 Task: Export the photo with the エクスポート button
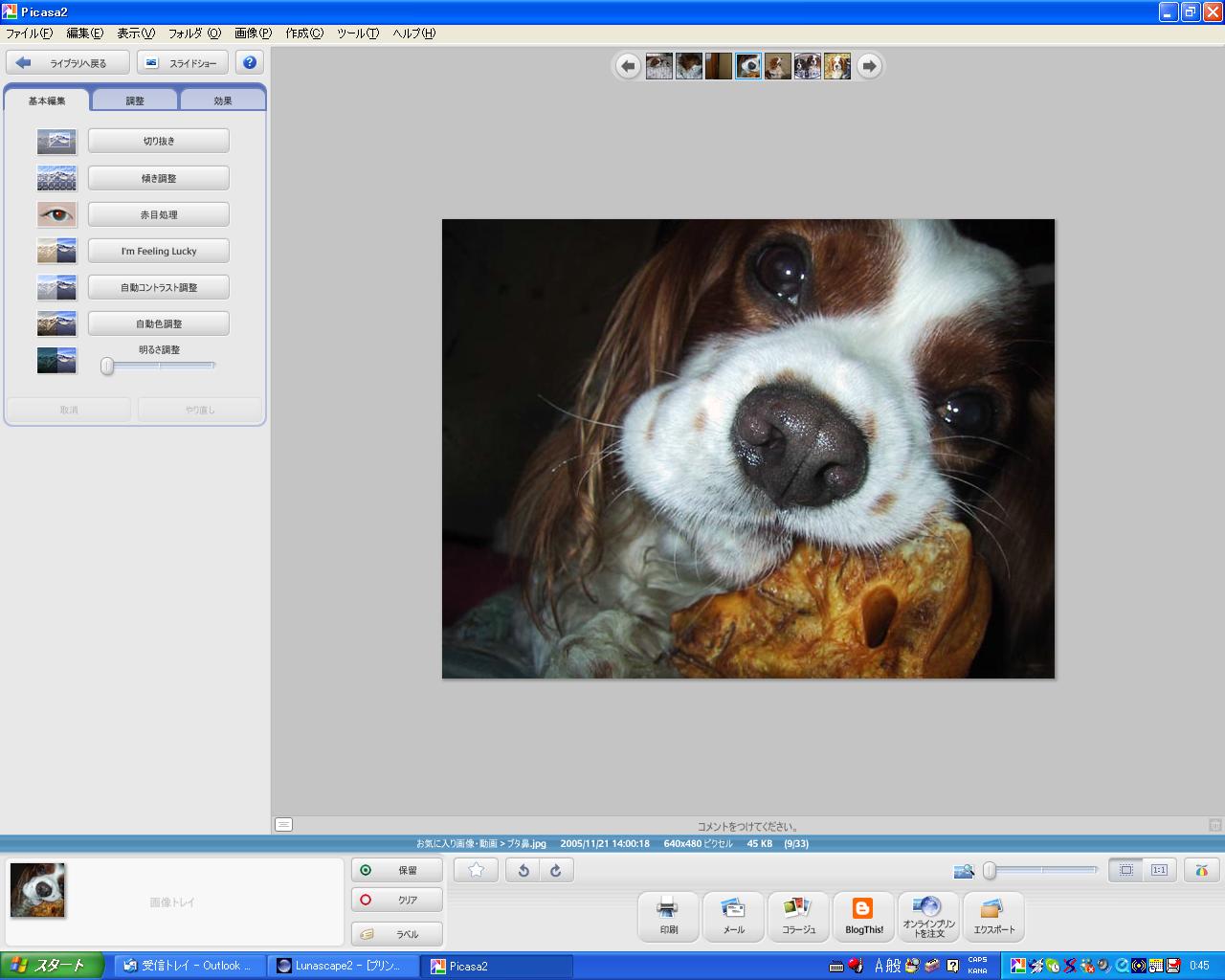coord(993,916)
